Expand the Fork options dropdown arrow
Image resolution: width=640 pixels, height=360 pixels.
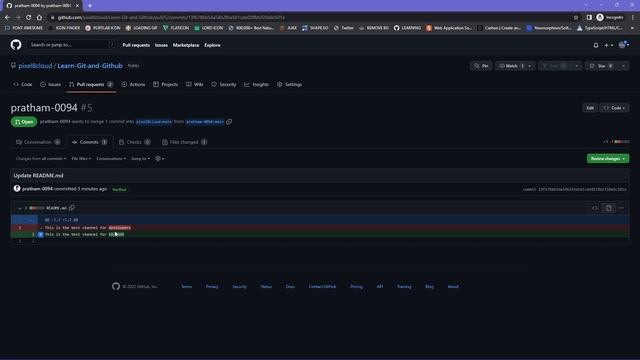point(576,66)
